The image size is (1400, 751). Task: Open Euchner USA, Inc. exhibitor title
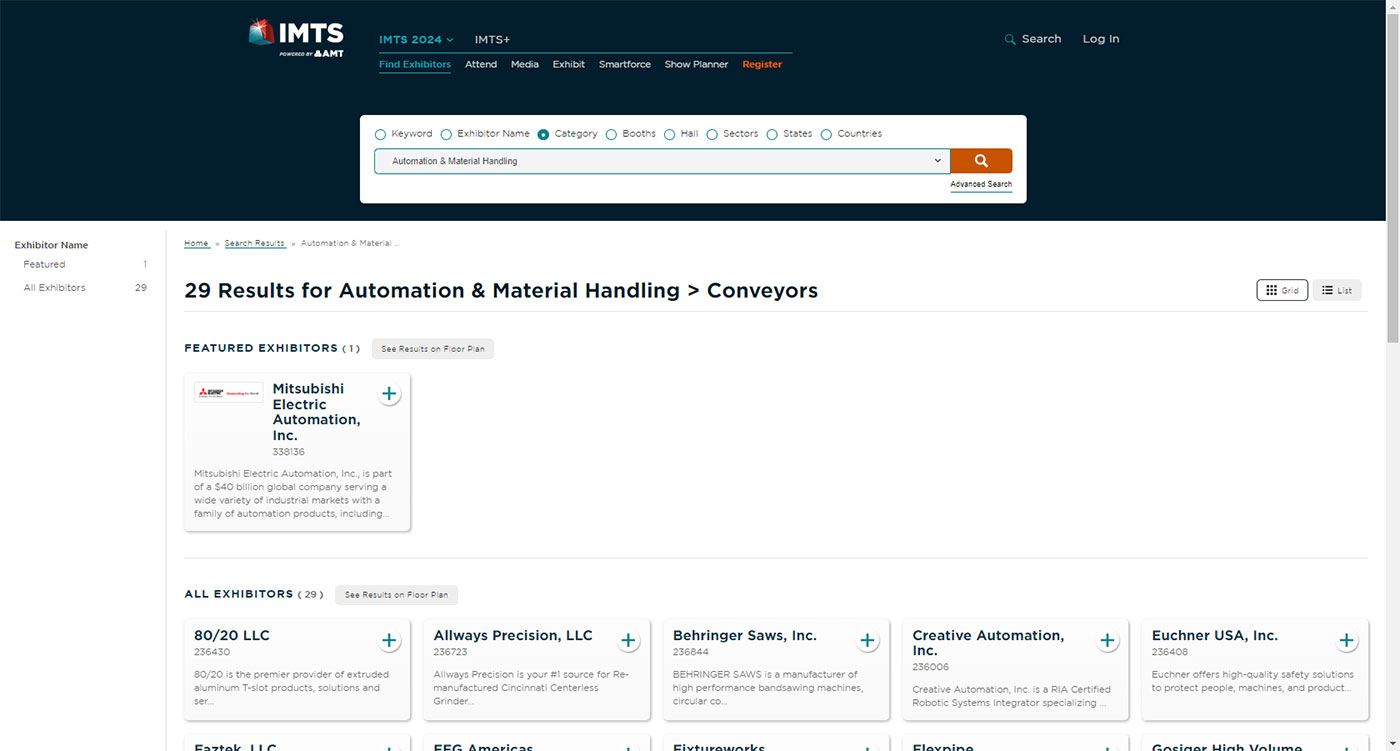(x=1215, y=636)
